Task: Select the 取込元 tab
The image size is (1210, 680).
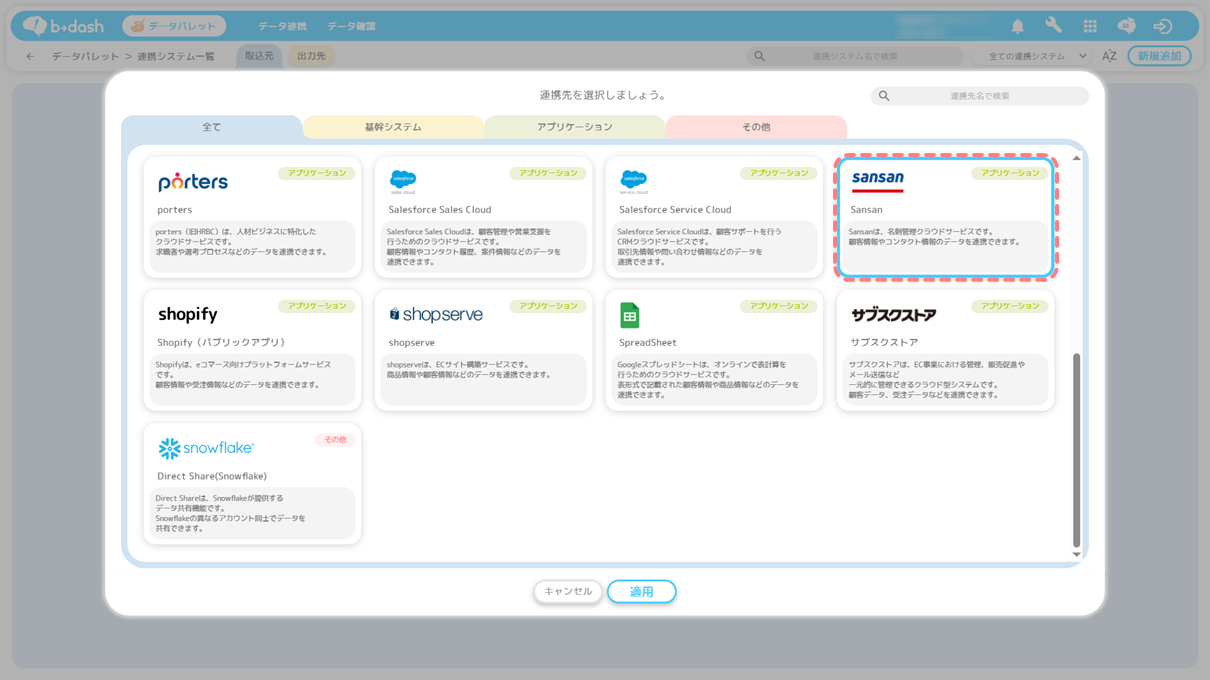Action: click(259, 56)
